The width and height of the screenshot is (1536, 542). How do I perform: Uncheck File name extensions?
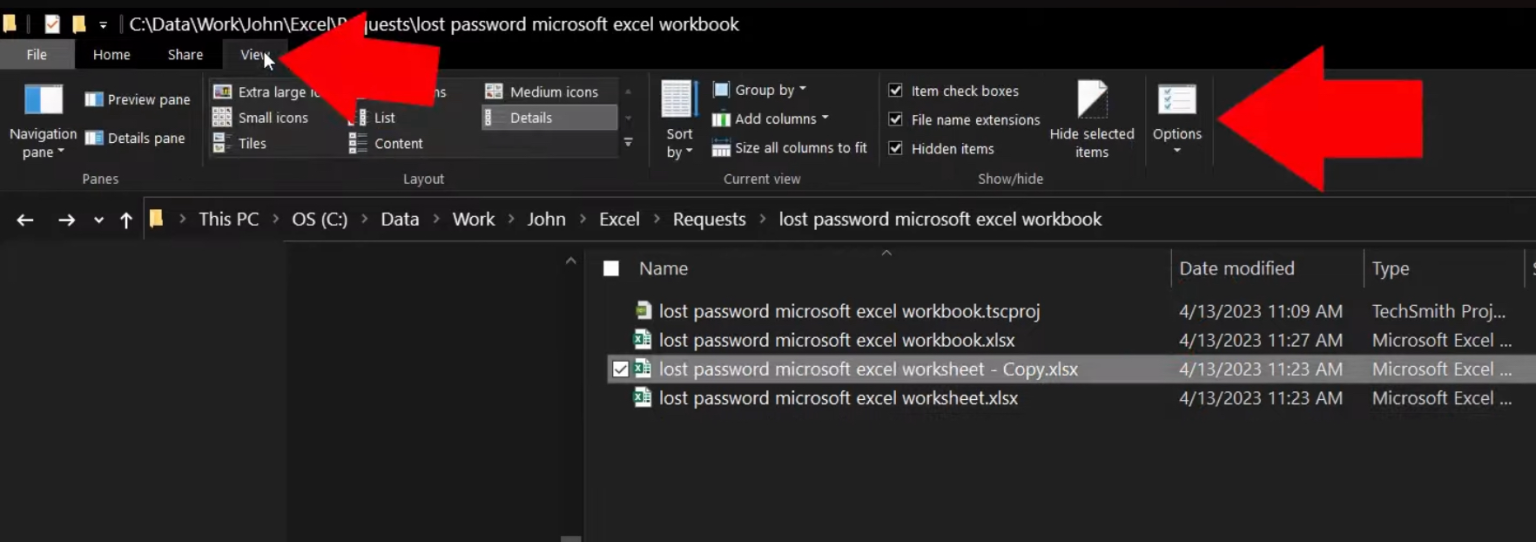tap(896, 120)
